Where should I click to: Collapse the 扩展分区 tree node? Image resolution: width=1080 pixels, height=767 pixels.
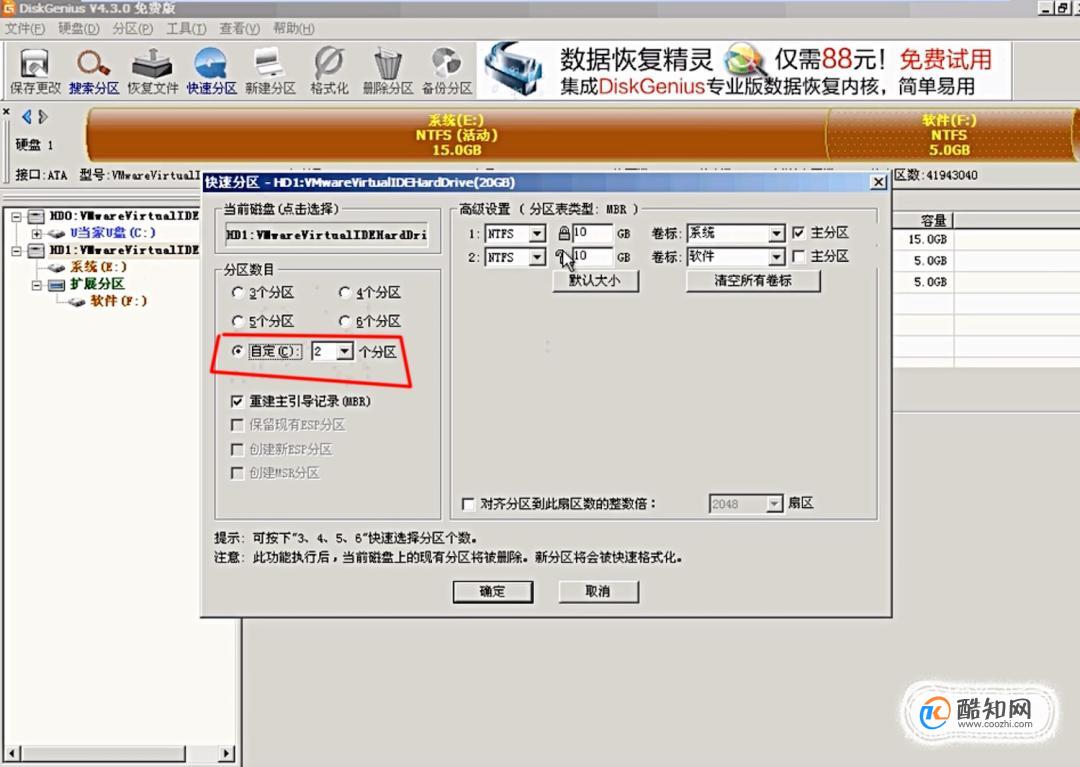tap(37, 285)
